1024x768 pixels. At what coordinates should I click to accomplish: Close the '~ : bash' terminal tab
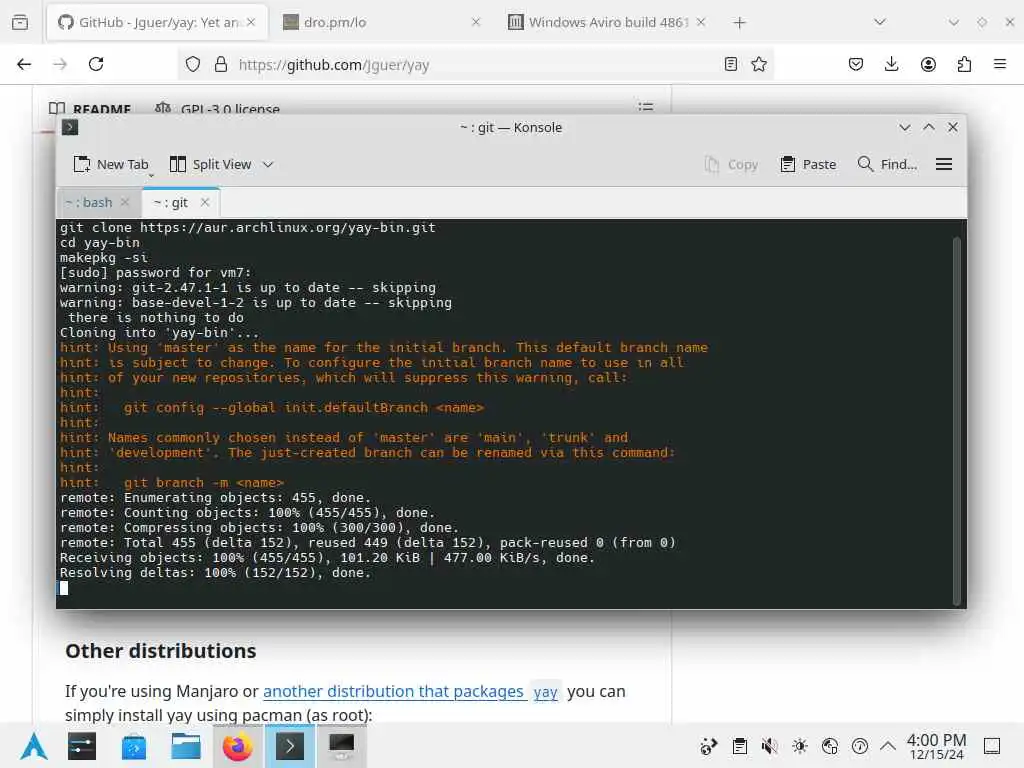(125, 202)
